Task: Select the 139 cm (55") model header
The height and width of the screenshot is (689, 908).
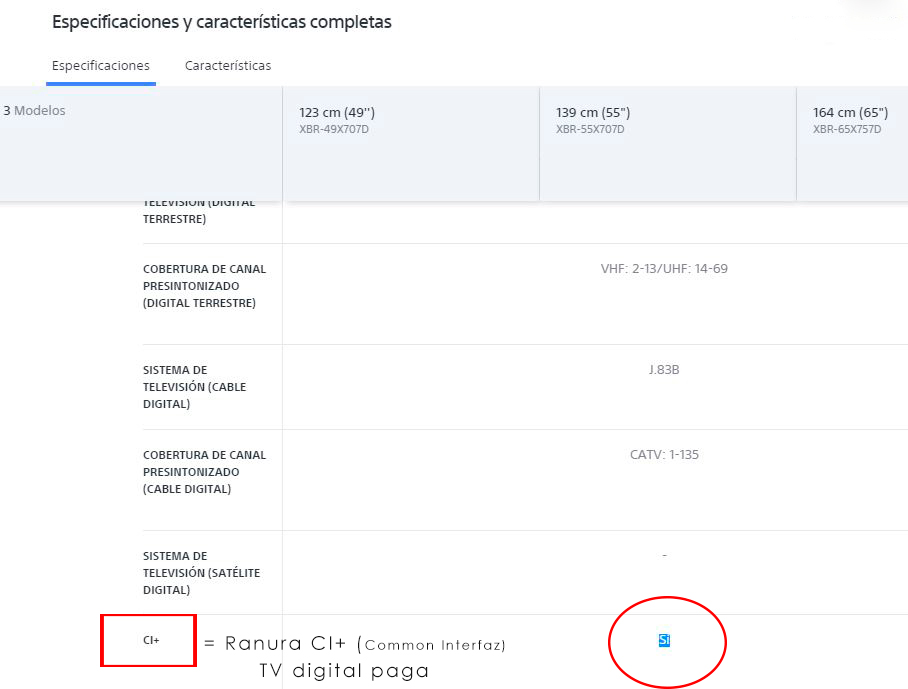Action: click(x=593, y=113)
